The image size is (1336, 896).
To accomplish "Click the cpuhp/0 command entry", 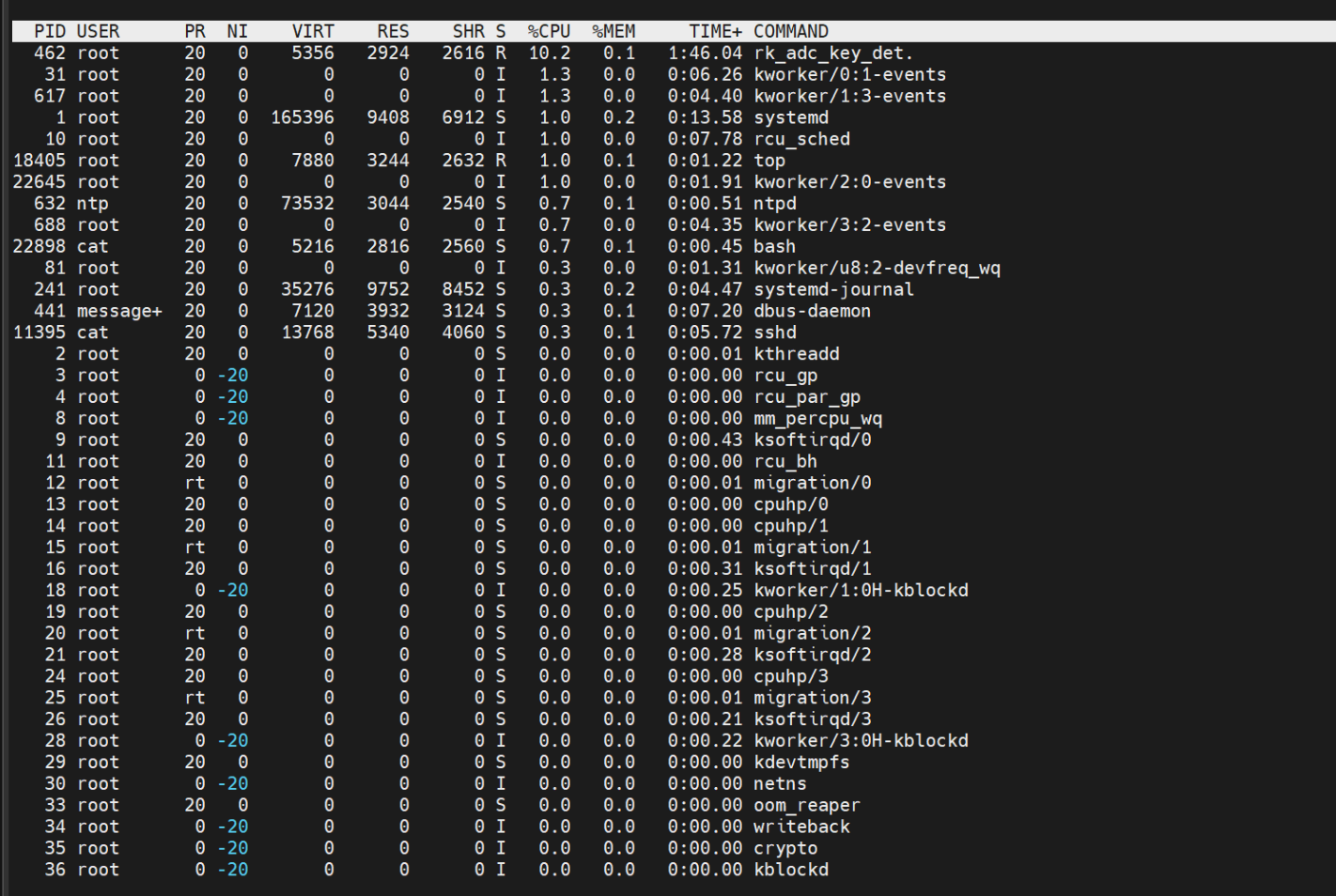I will coord(791,504).
